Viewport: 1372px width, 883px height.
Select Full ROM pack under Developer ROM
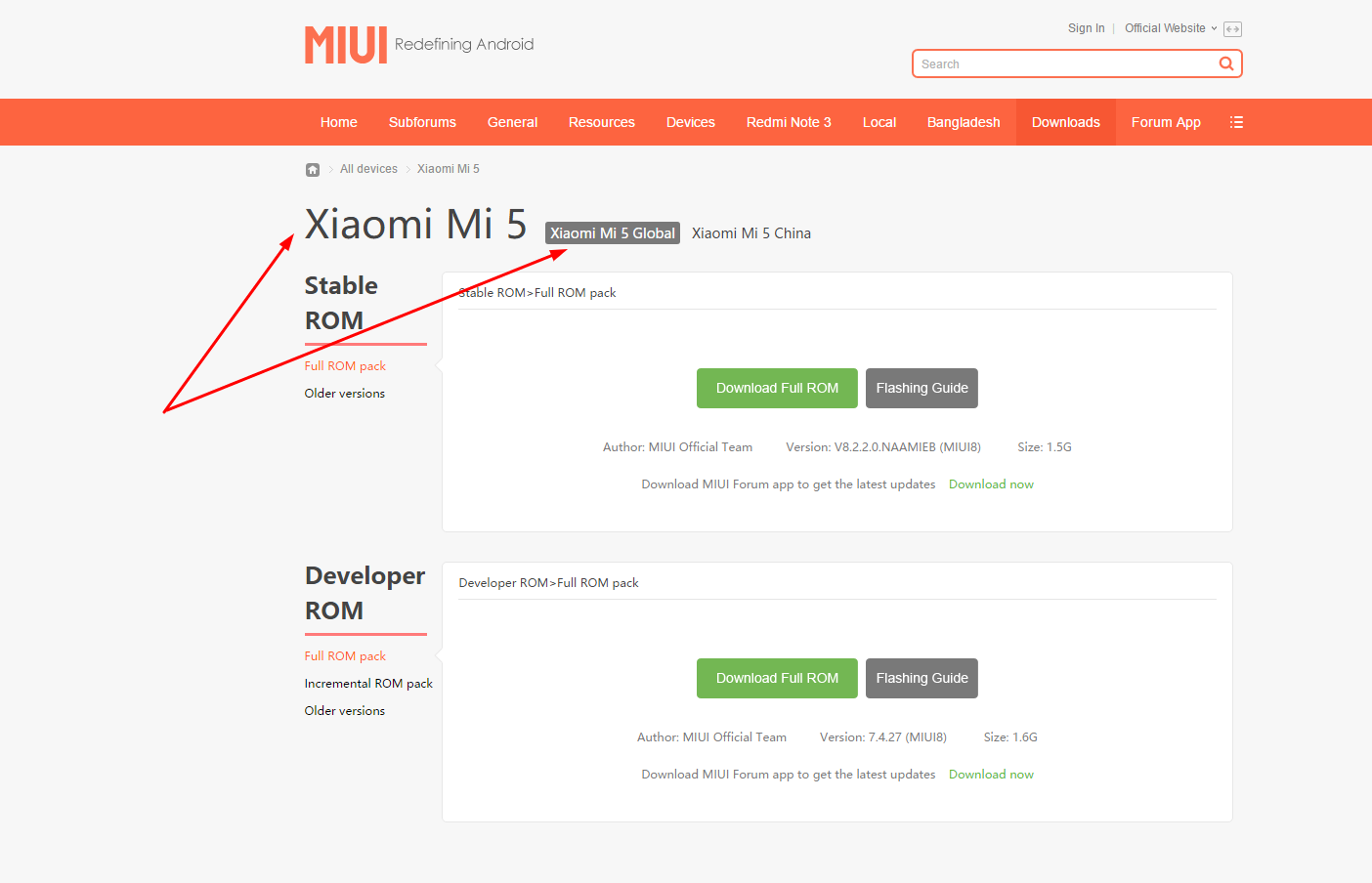[345, 656]
